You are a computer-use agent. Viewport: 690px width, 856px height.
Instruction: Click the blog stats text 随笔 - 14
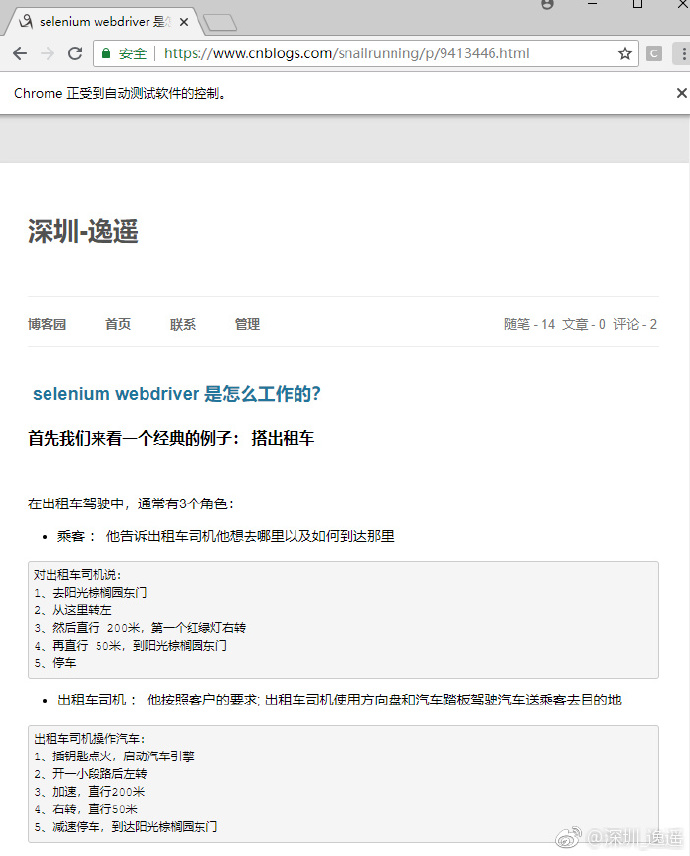(530, 324)
